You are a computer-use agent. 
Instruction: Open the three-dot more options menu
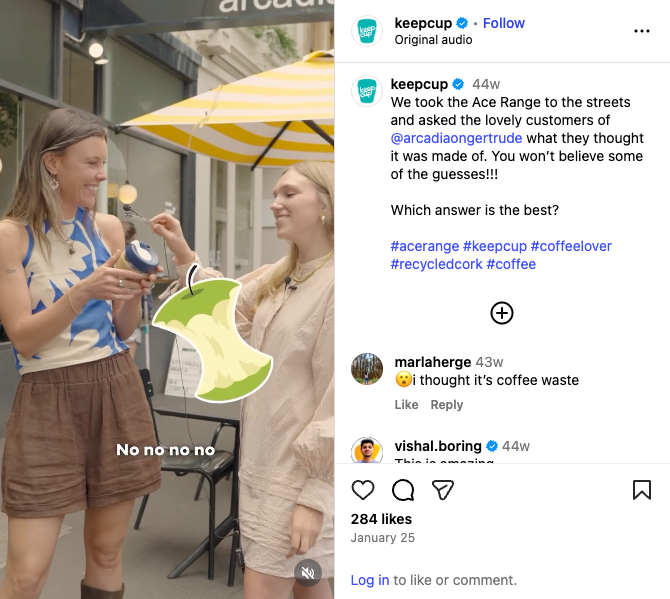(642, 31)
